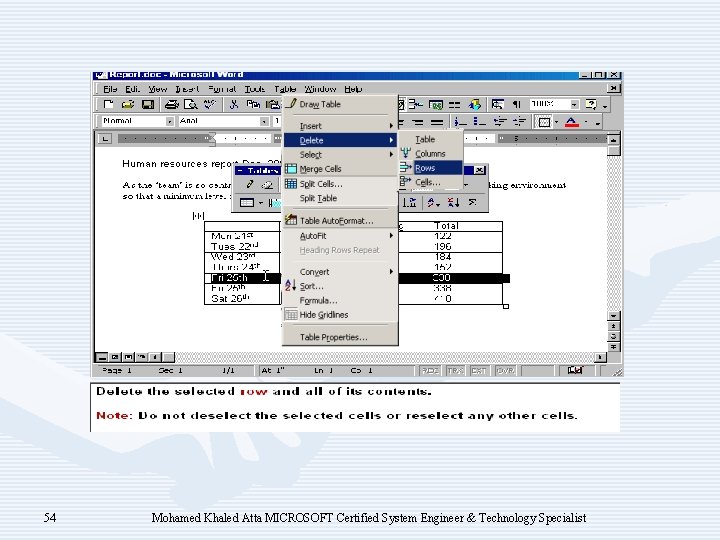Open Print Preview from the toolbar
The width and height of the screenshot is (720, 540).
191,105
